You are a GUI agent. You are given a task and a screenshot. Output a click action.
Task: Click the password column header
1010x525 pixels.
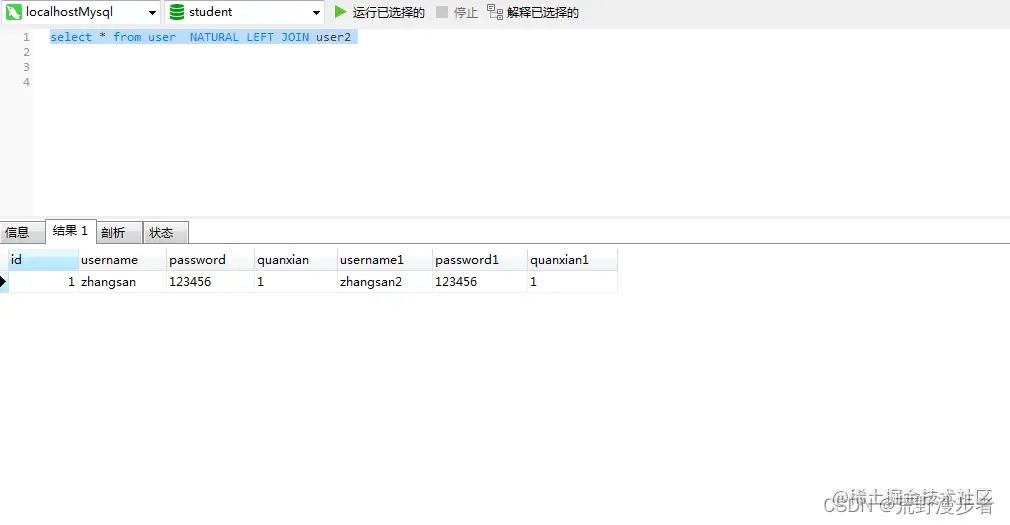211,260
